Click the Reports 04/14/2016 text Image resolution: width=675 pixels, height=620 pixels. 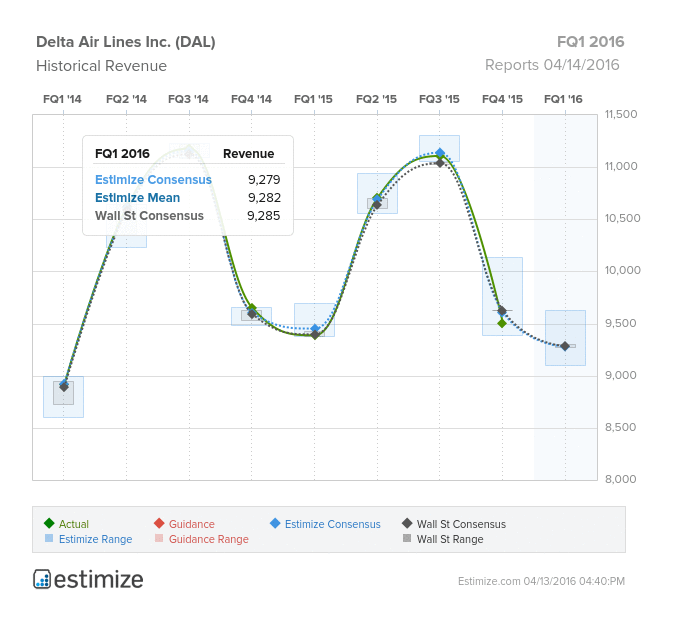(552, 65)
